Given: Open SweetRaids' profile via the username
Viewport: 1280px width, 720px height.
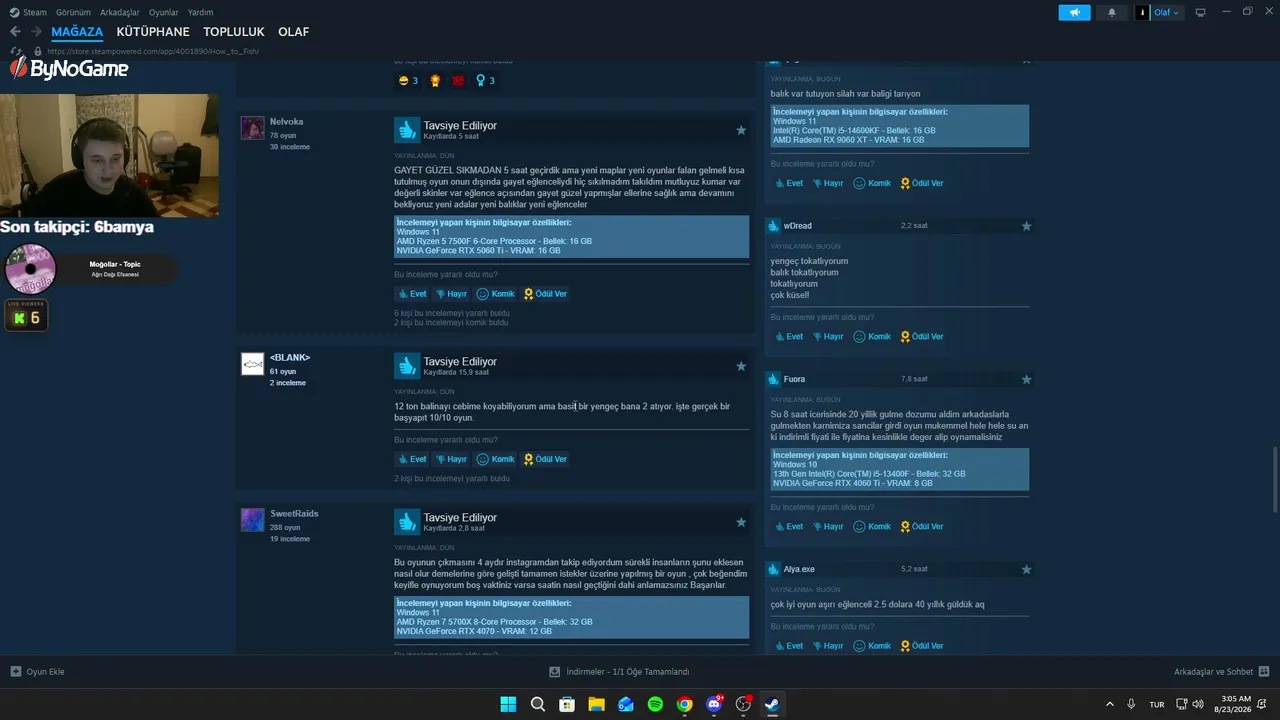Looking at the screenshot, I should 294,514.
